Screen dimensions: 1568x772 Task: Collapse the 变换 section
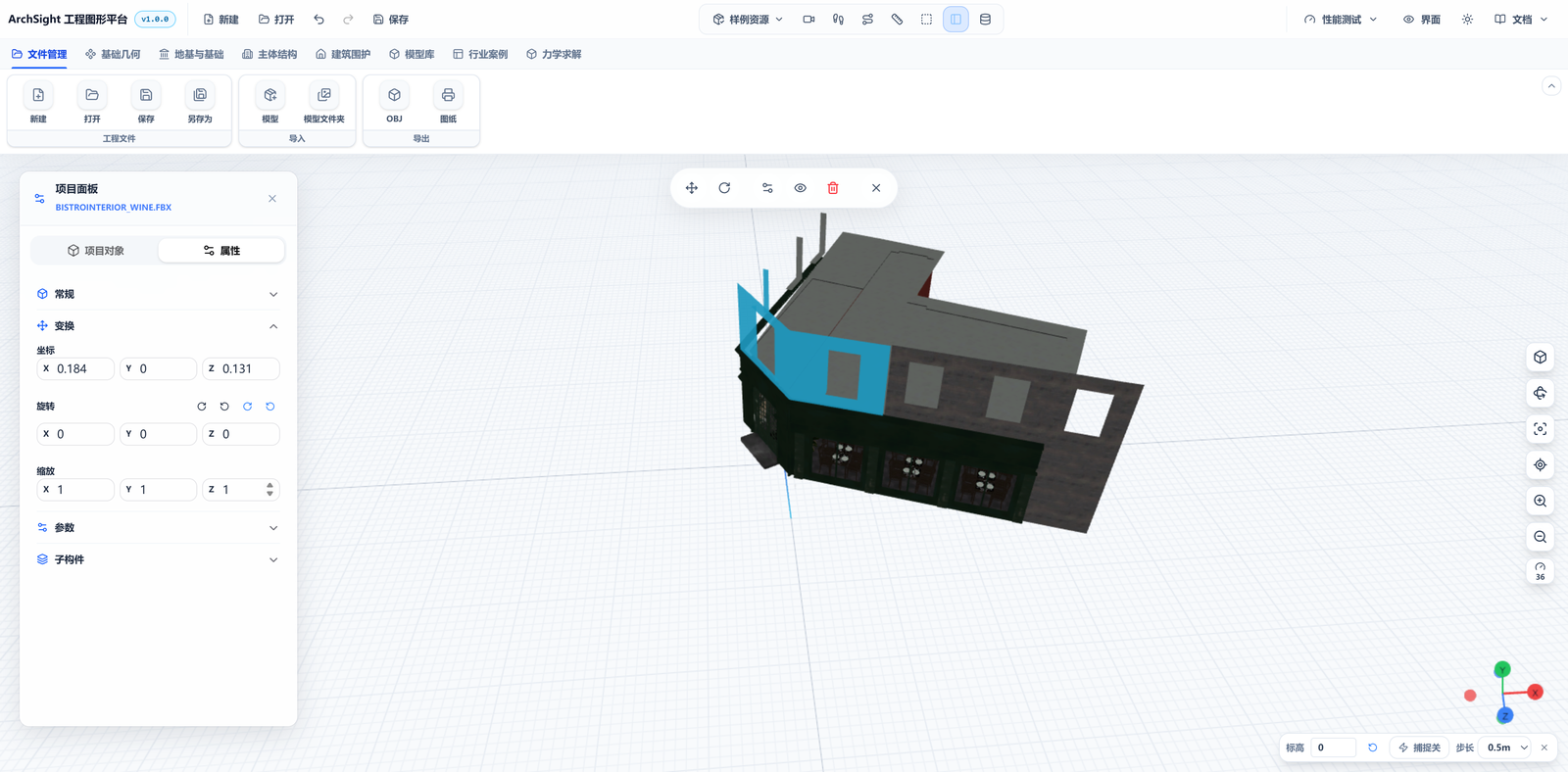point(158,326)
